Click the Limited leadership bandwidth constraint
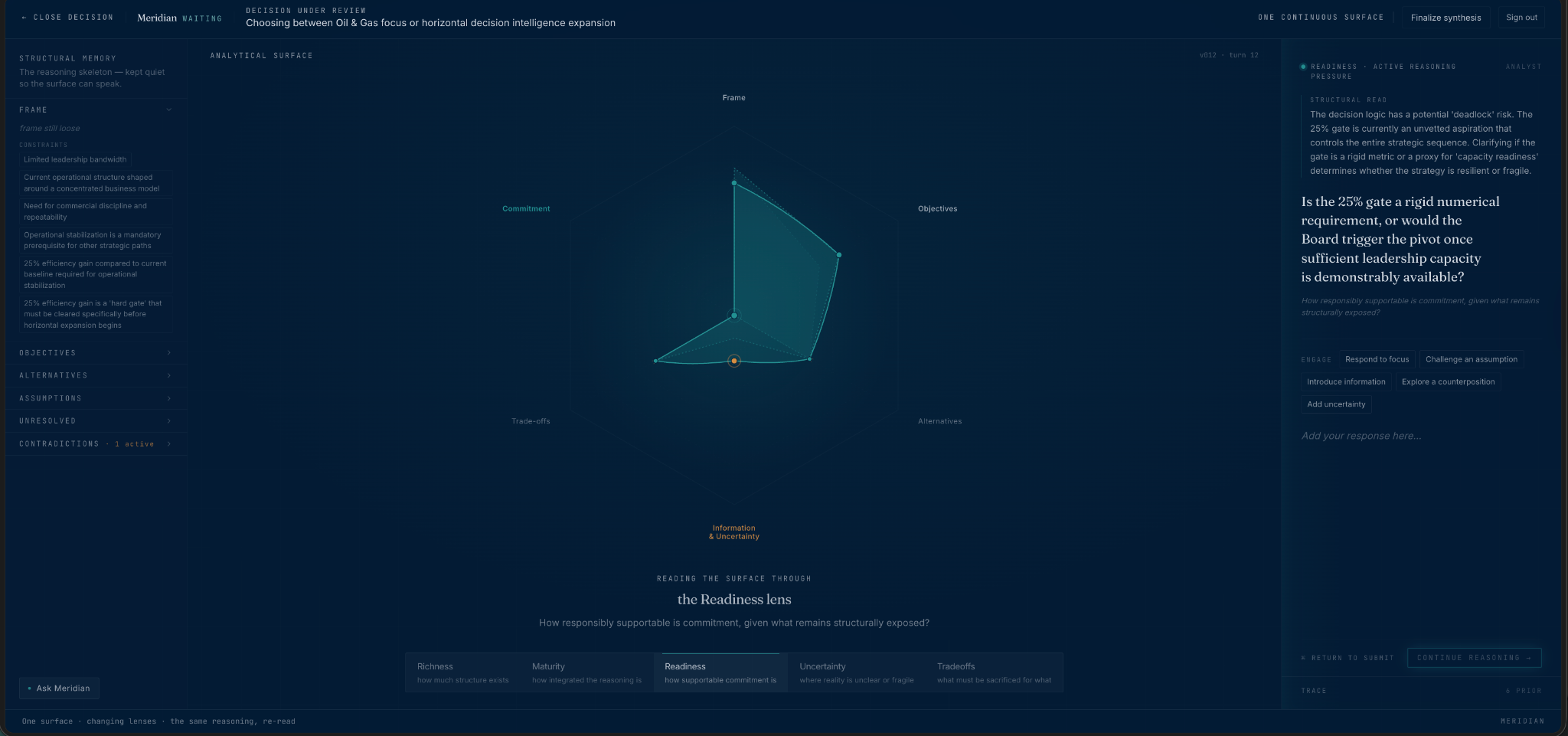1568x736 pixels. (x=75, y=159)
